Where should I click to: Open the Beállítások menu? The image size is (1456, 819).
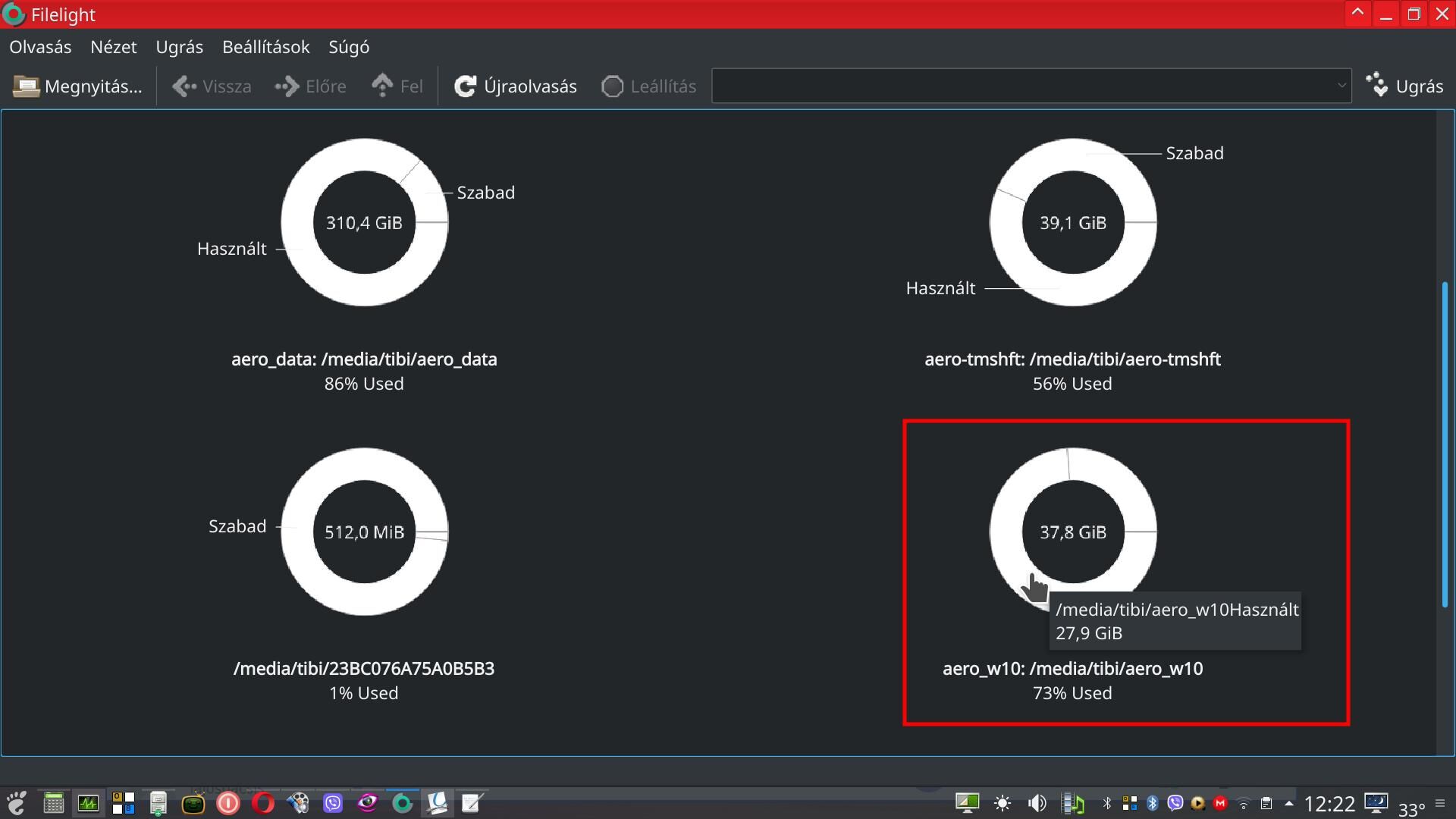pos(265,47)
